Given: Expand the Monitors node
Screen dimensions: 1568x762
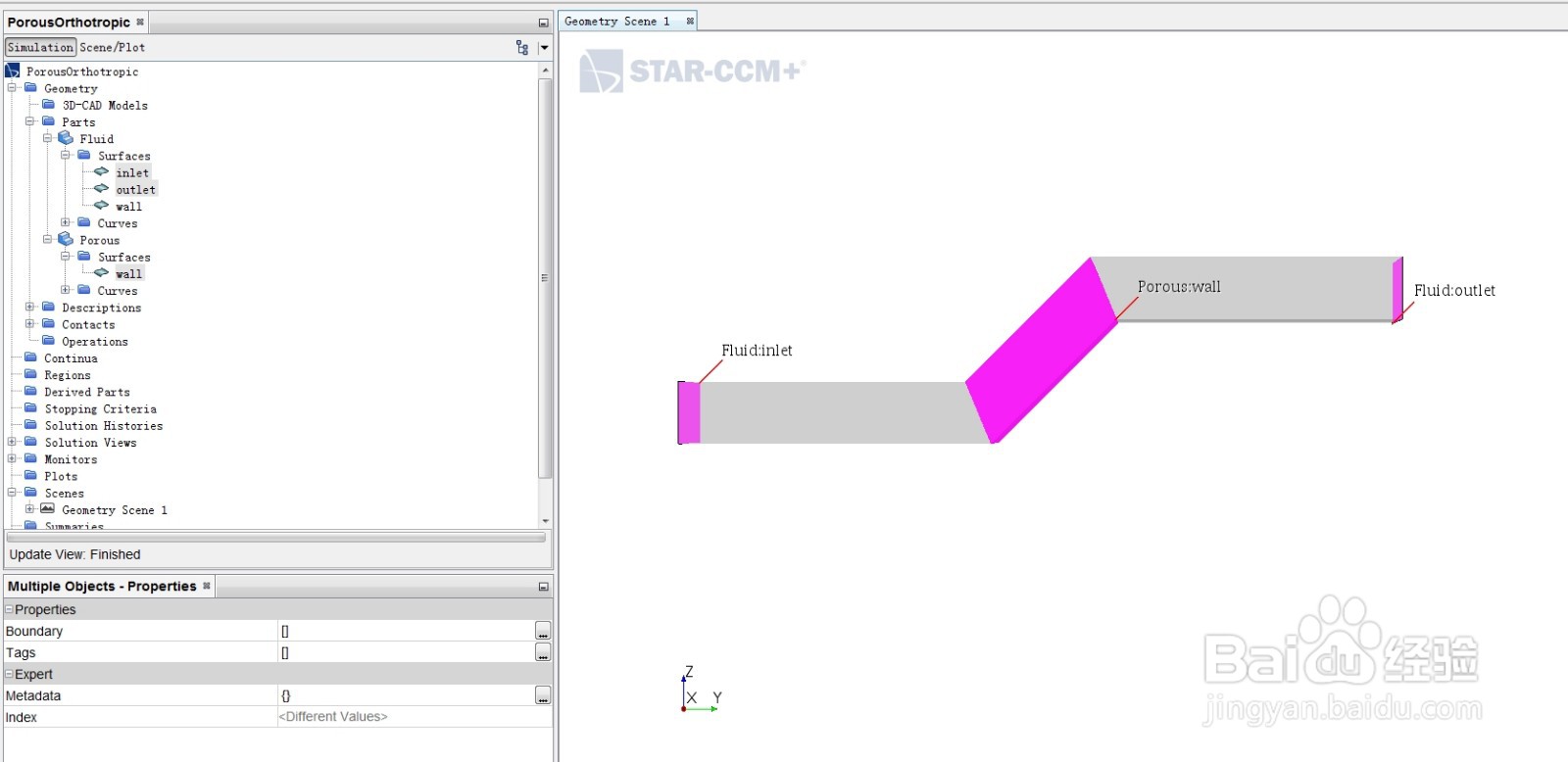Looking at the screenshot, I should click(x=12, y=458).
